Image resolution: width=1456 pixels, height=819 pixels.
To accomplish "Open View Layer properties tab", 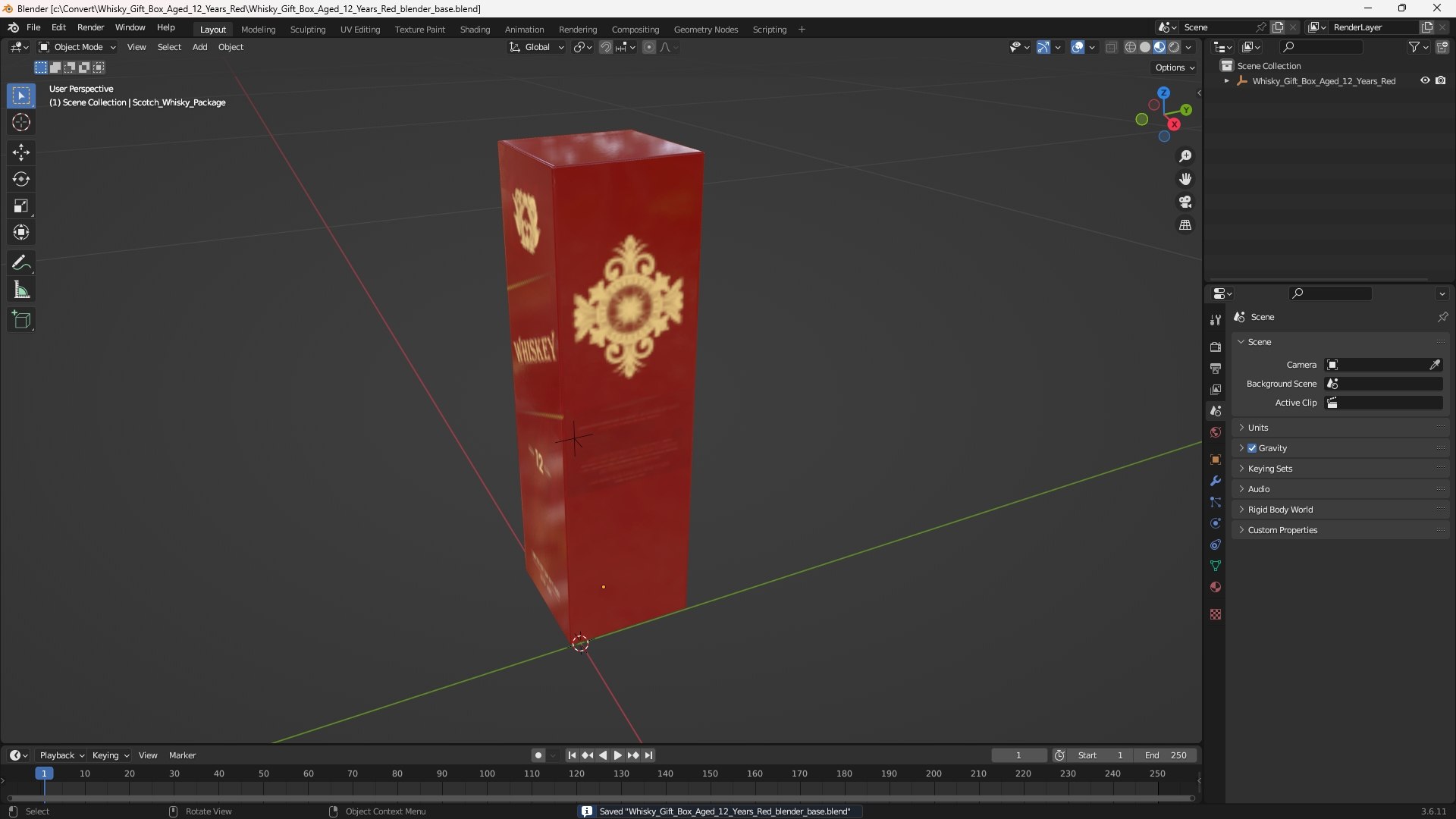I will point(1216,389).
